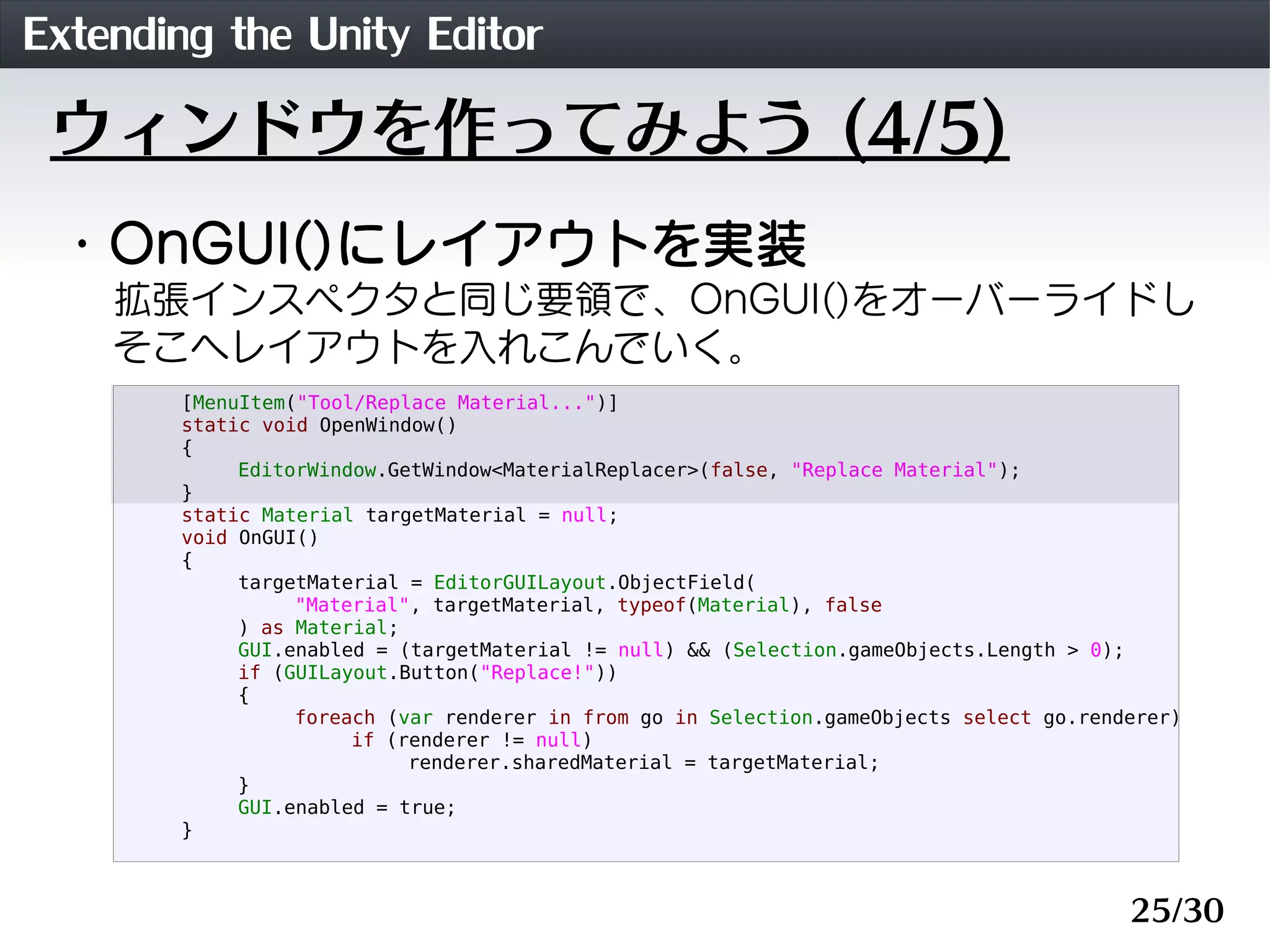Screen dimensions: 1270x952
Task: Click the header title 'Extending the Unity Editor'
Action: coord(283,35)
